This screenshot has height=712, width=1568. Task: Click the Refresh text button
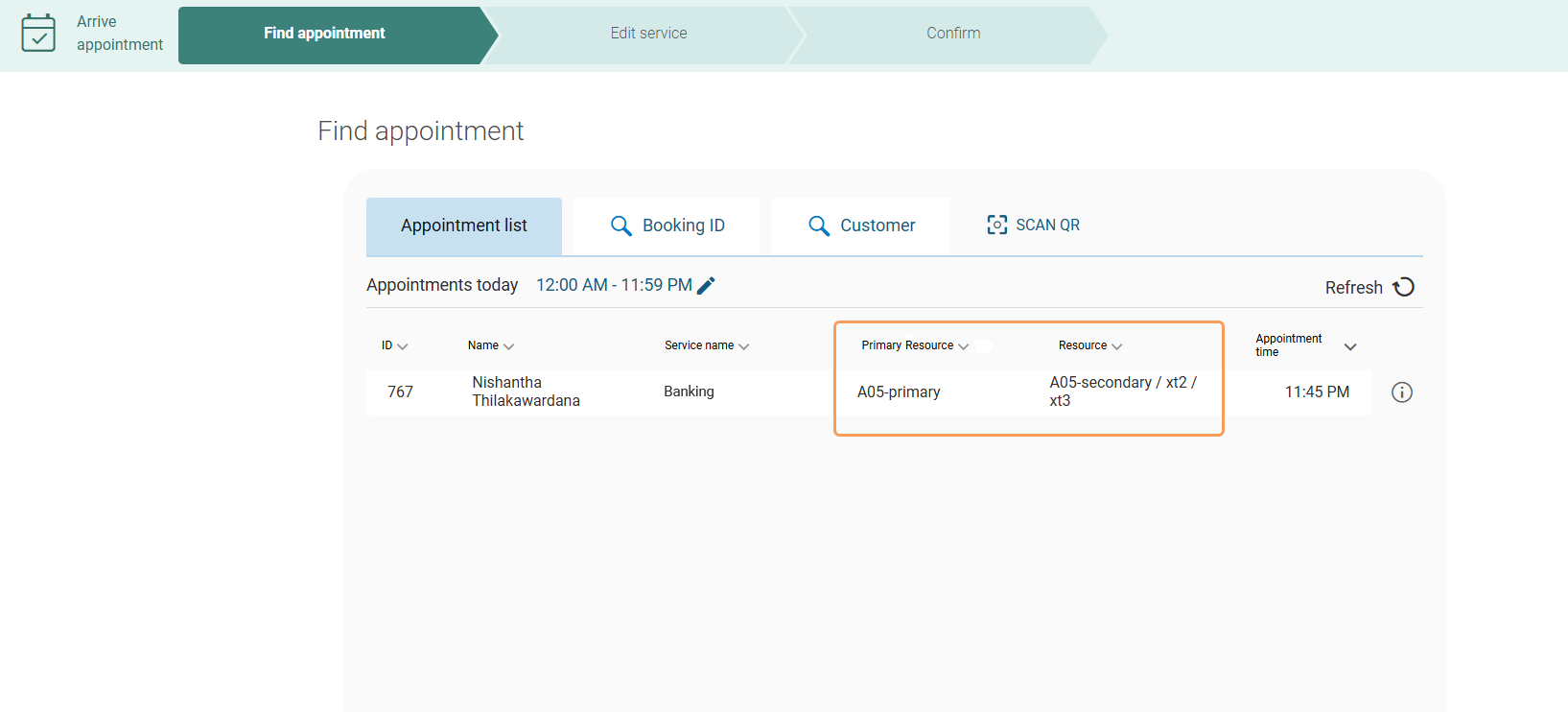[1353, 288]
